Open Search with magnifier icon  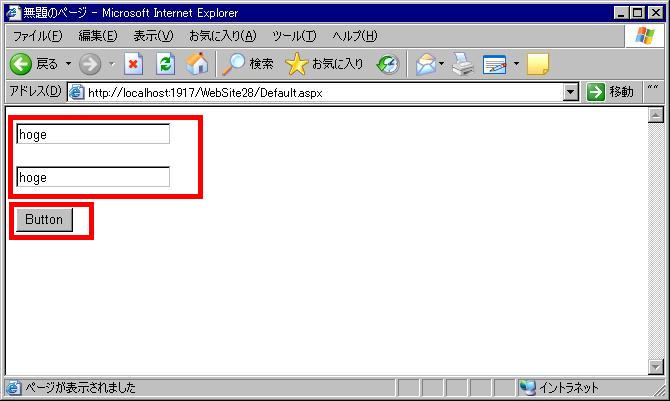tap(233, 64)
